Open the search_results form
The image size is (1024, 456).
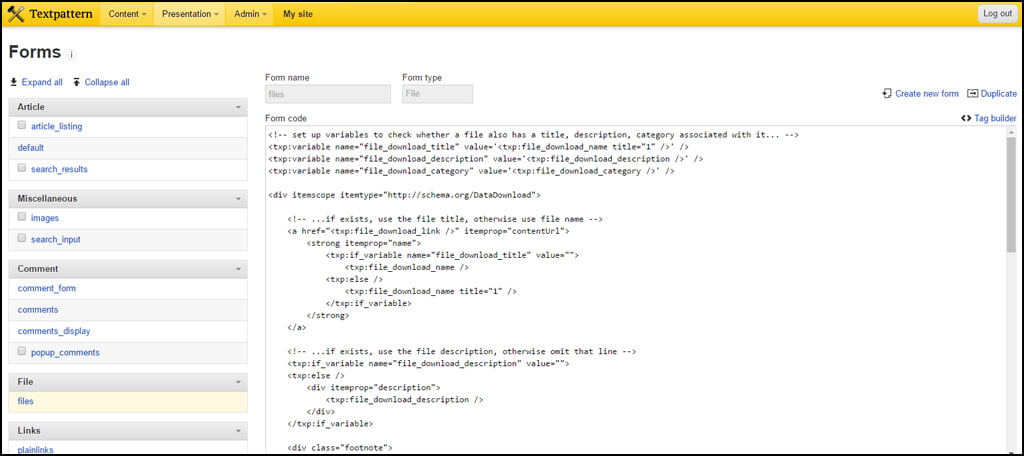(59, 169)
